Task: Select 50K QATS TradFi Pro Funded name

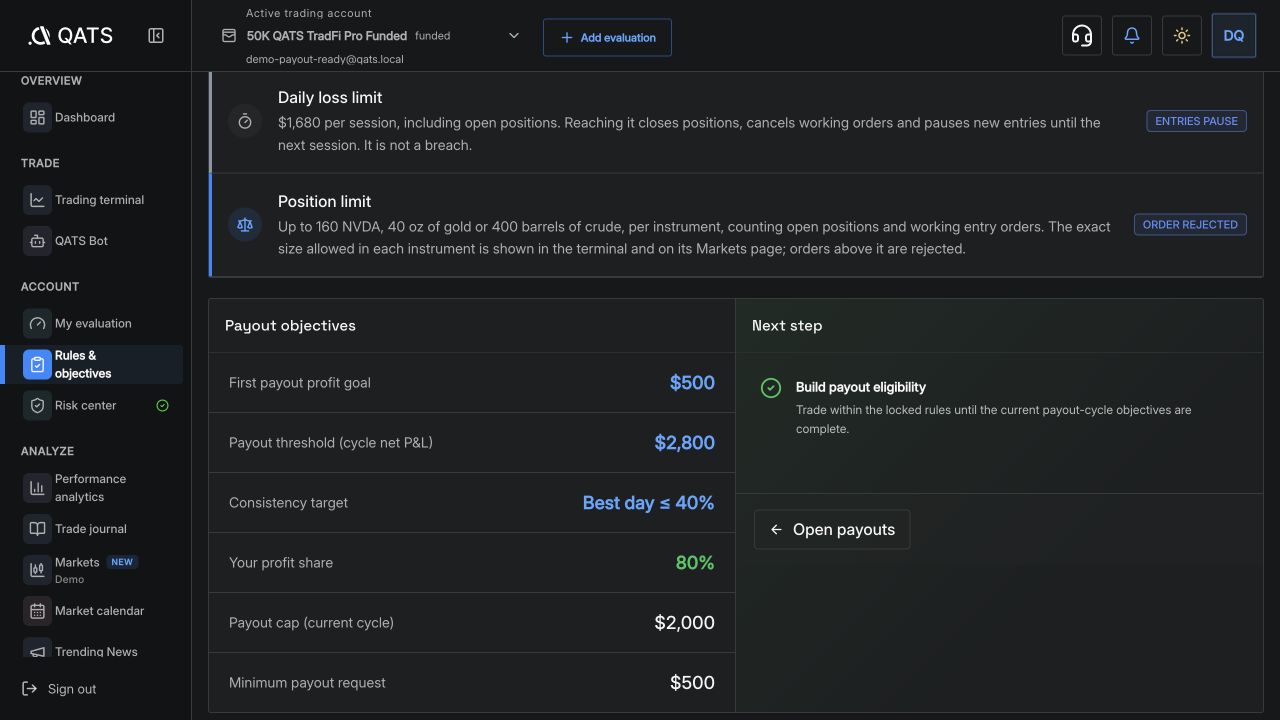Action: pos(327,36)
